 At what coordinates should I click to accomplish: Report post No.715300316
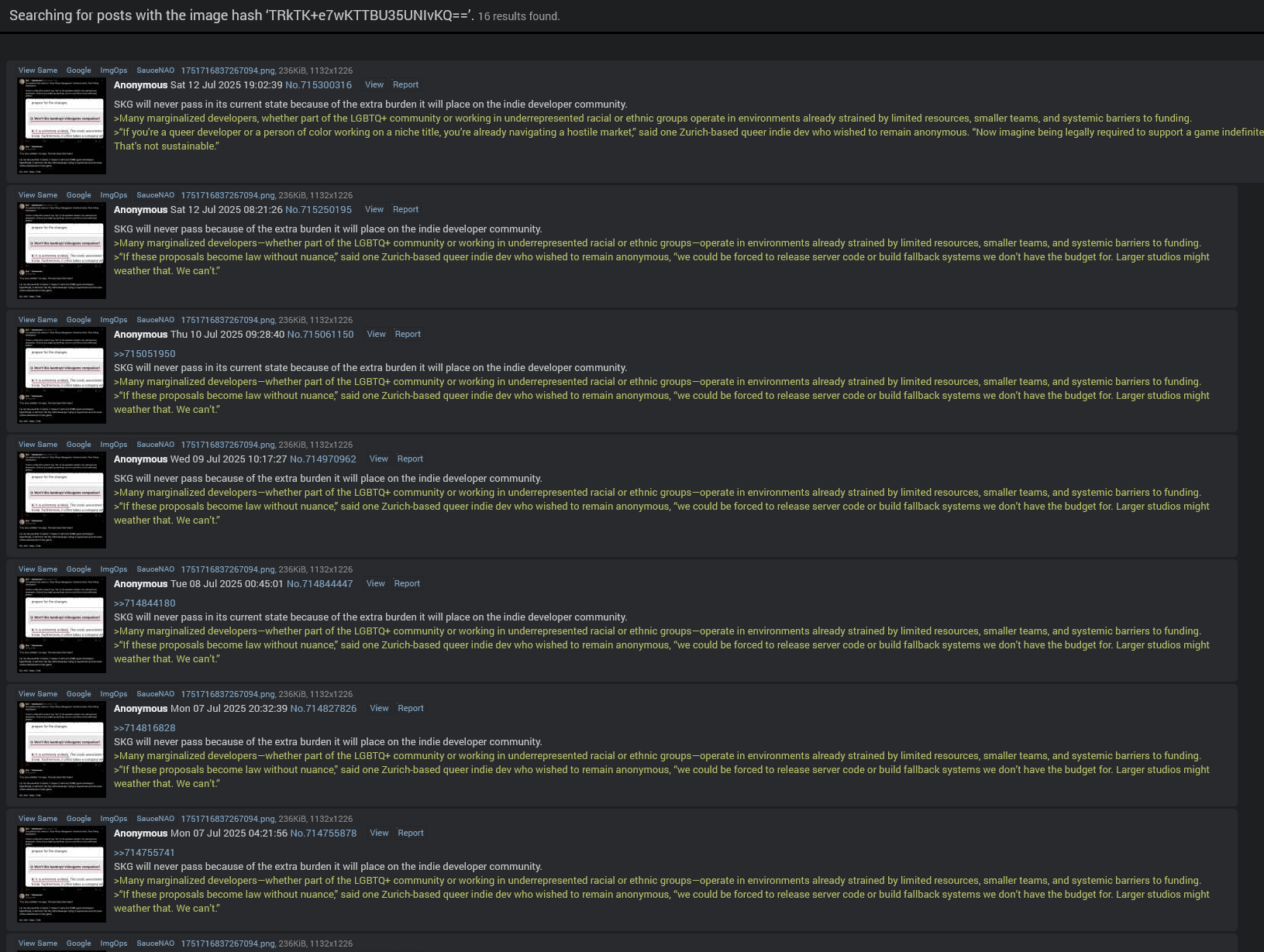(x=405, y=85)
